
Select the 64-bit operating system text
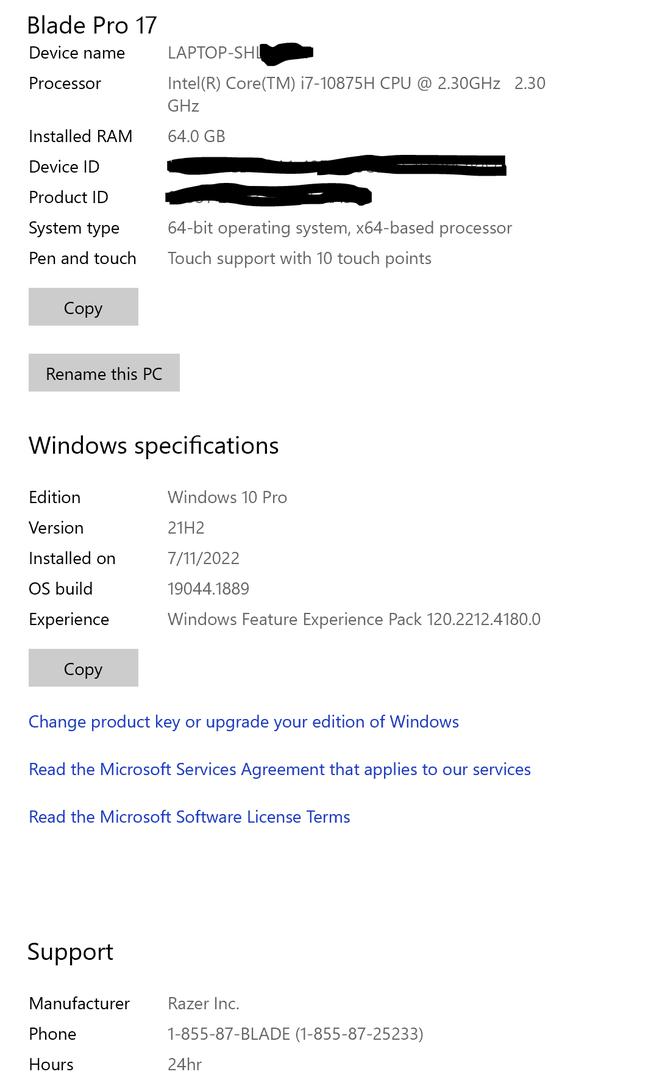(339, 228)
